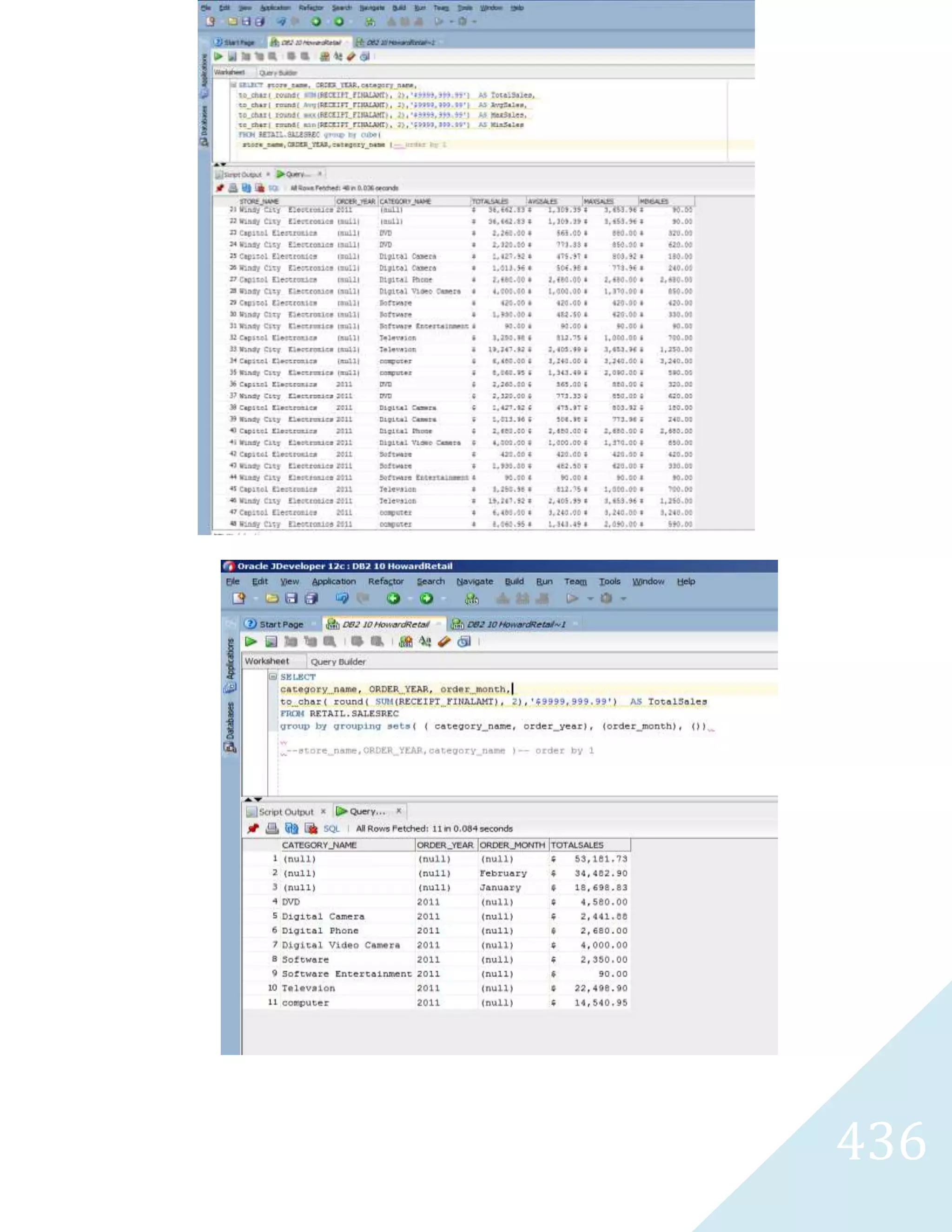Open the Refactor menu in lower window
The height and width of the screenshot is (1232, 952).
[386, 581]
